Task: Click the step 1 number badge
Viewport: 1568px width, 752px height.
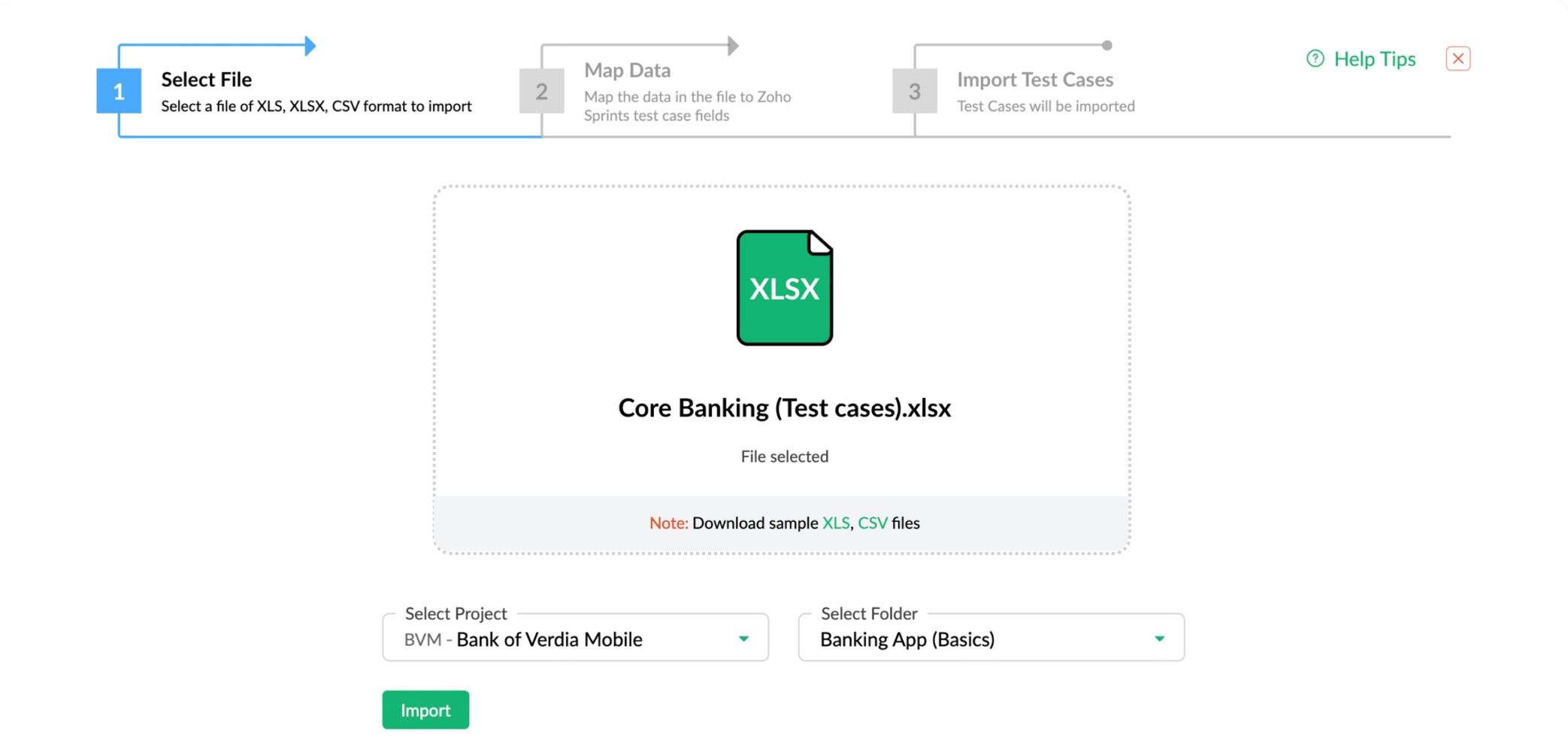Action: (x=119, y=91)
